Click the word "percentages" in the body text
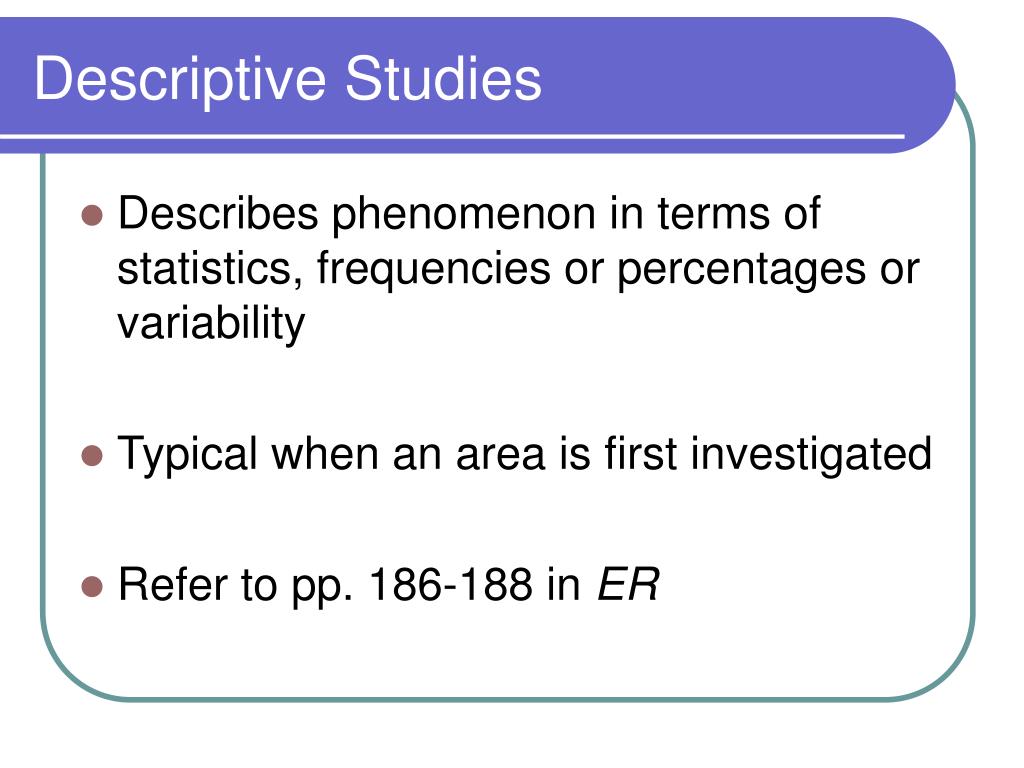1024x768 pixels. (x=741, y=270)
